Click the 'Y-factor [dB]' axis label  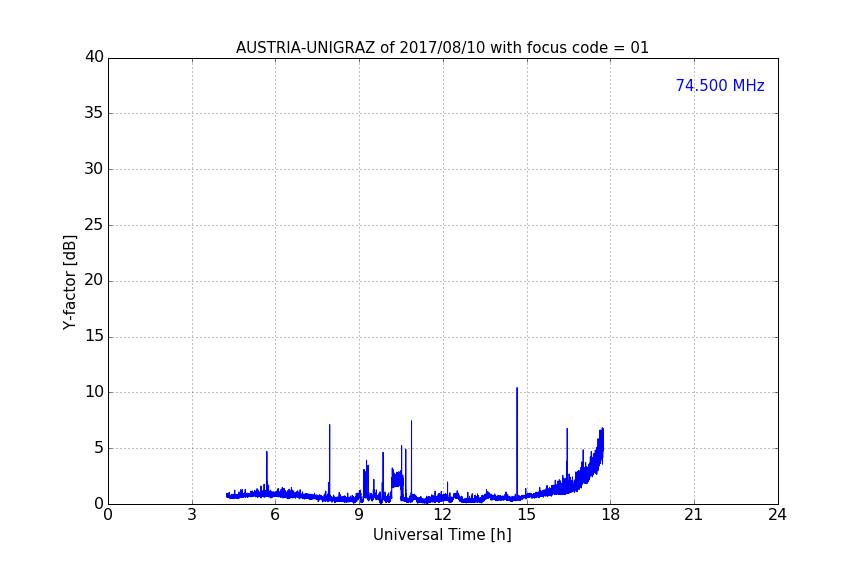(x=69, y=282)
